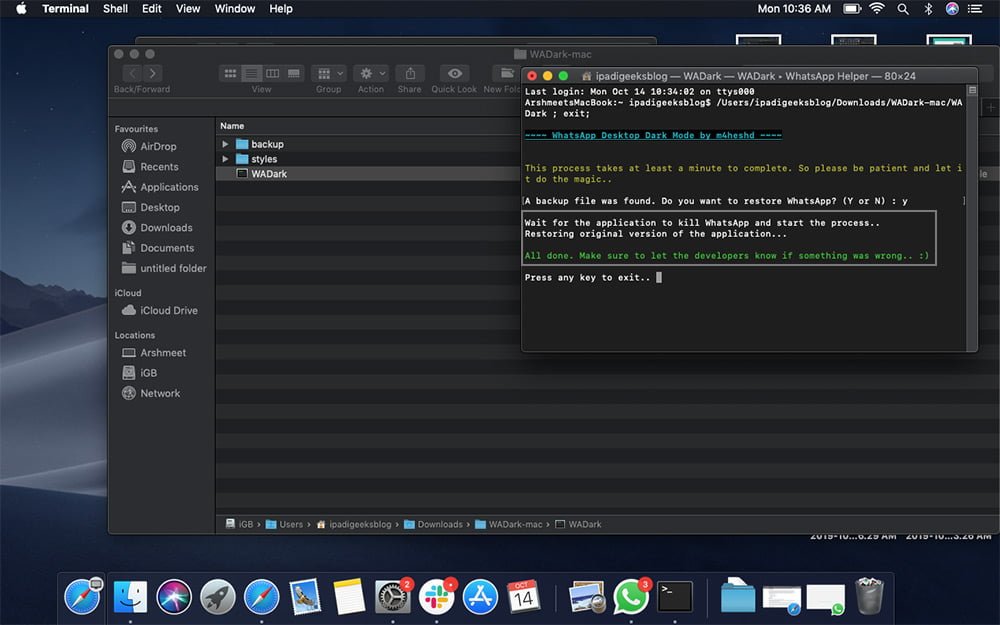The image size is (1000, 625).
Task: Open System Preferences in Dock
Action: tap(392, 597)
